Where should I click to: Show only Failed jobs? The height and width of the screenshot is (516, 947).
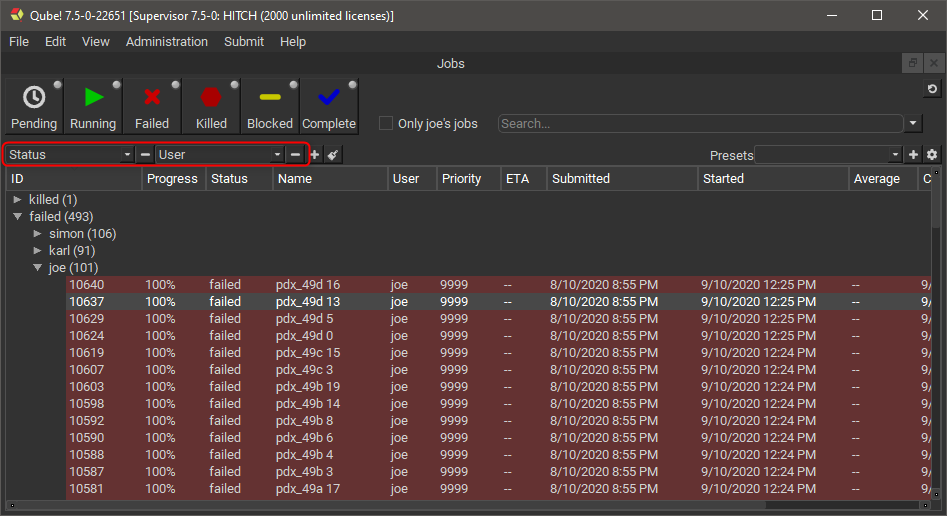click(152, 106)
